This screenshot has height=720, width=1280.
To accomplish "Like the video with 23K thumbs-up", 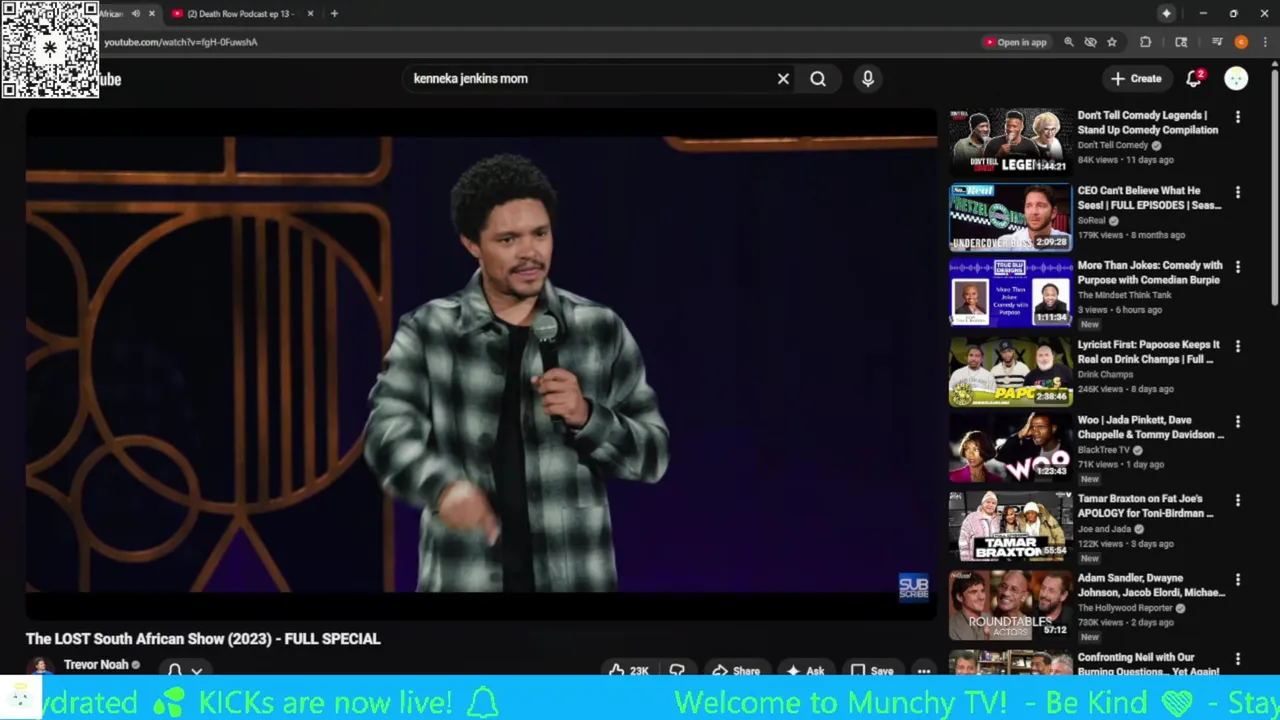I will (x=629, y=670).
